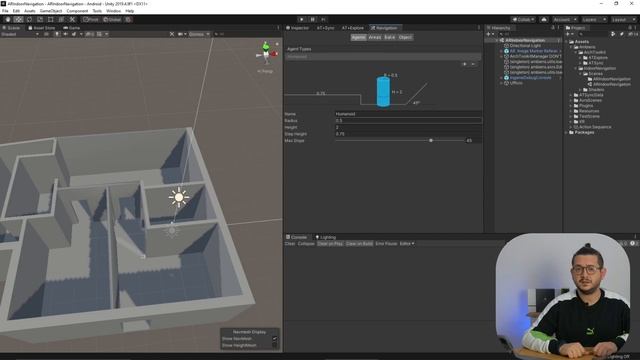
Task: Select the Agents navigation button
Action: click(358, 37)
